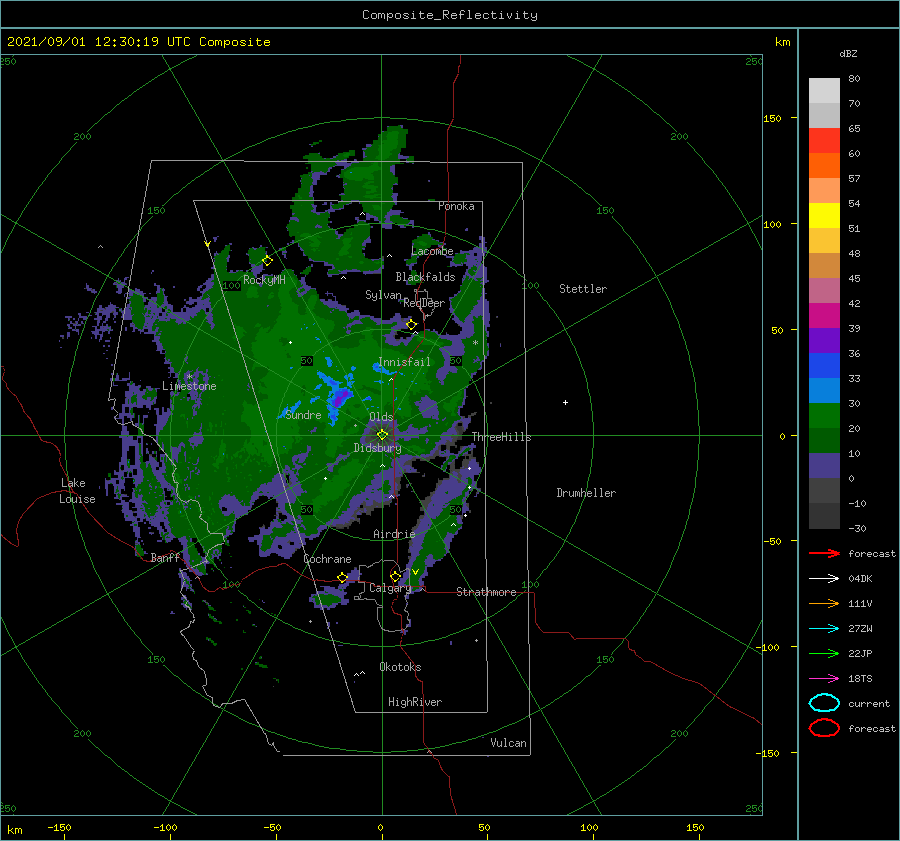Click the Stettler city label
This screenshot has height=841, width=900.
point(583,289)
